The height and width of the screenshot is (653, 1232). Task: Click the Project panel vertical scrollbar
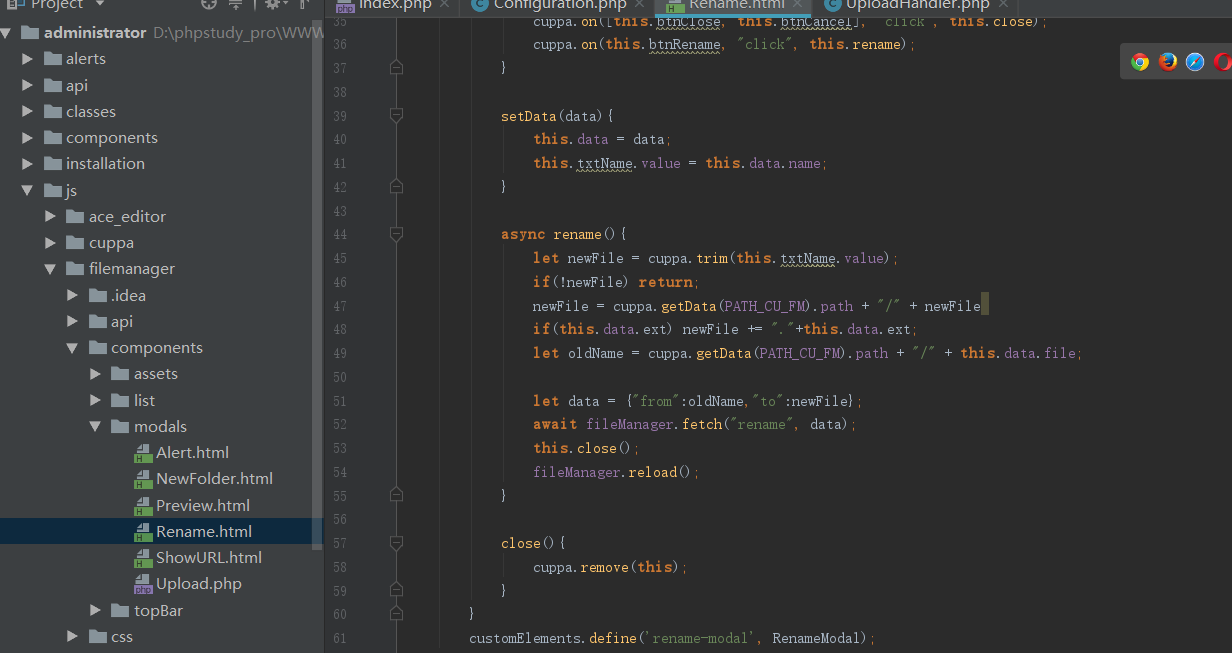[x=319, y=285]
